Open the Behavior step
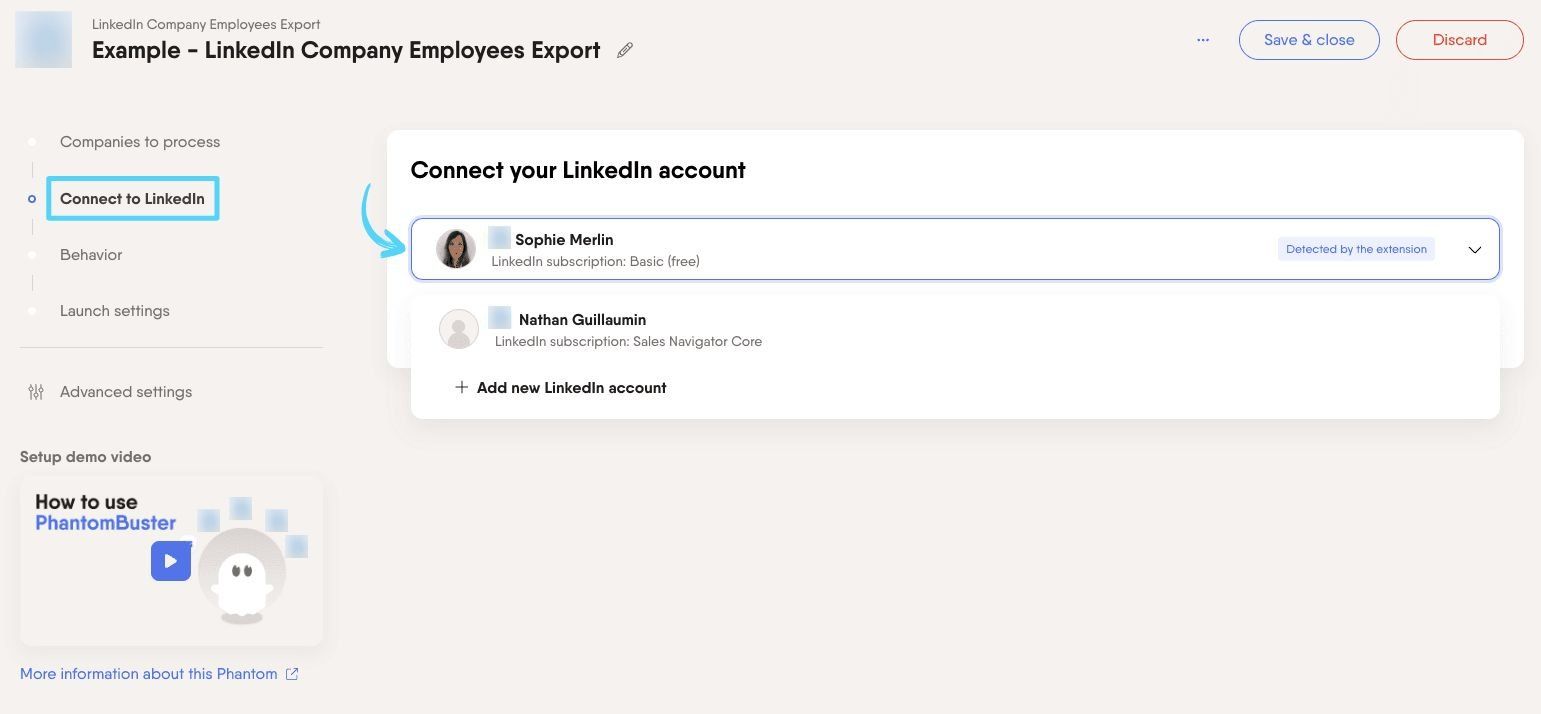 click(x=91, y=255)
